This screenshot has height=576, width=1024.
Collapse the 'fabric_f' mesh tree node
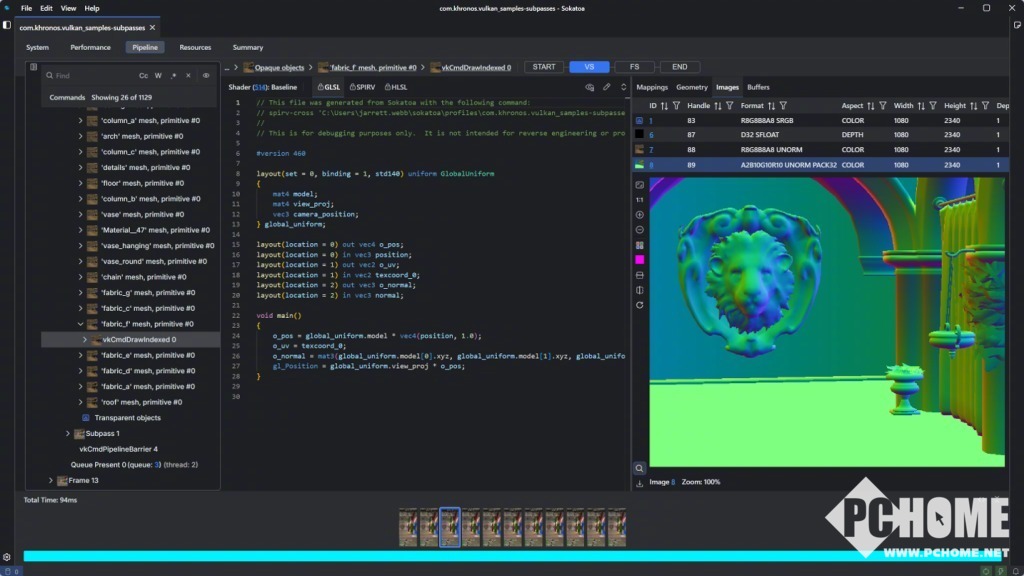81,324
